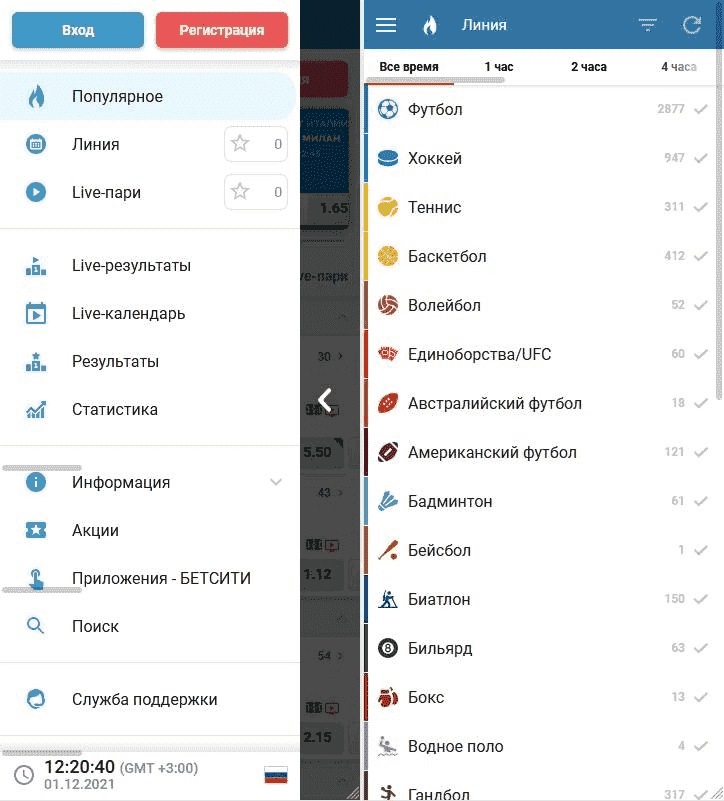The width and height of the screenshot is (724, 801).
Task: Select the Бильярд eight-ball icon
Action: click(388, 648)
